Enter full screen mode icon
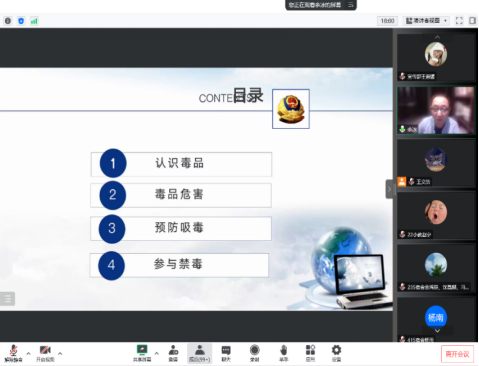The height and width of the screenshot is (366, 479). pos(459,21)
